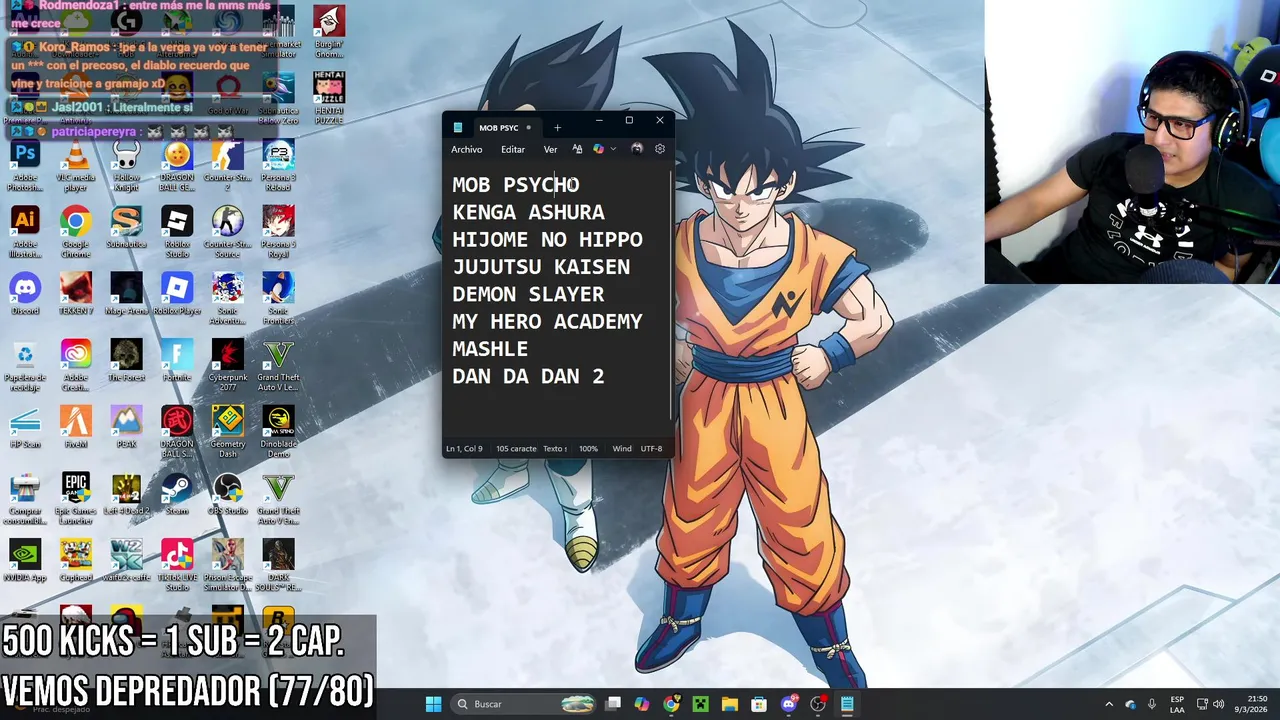This screenshot has width=1280, height=720.
Task: Click Notepad vertical scrollbar
Action: coord(672,295)
